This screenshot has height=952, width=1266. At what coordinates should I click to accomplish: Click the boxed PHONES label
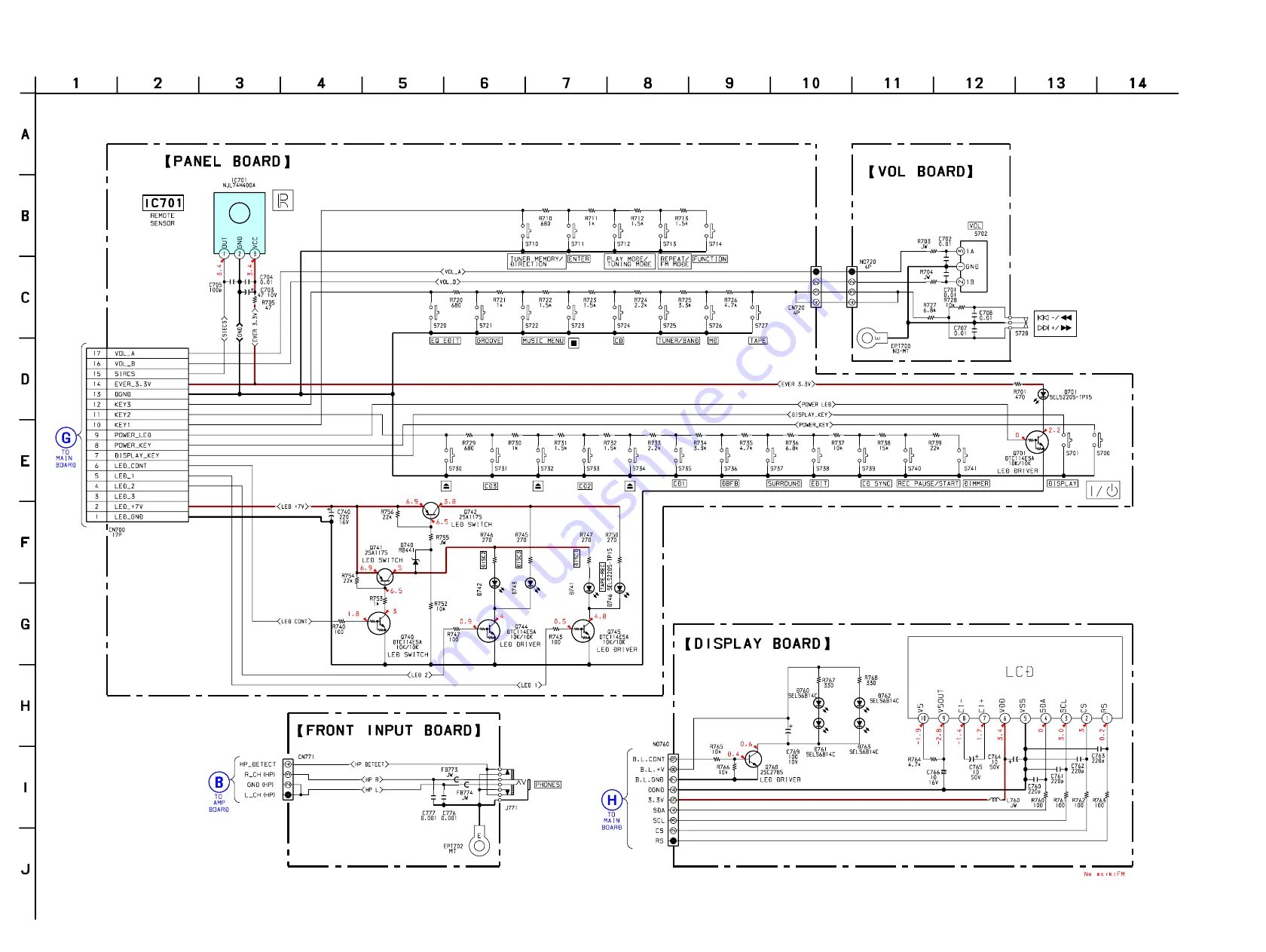point(548,785)
